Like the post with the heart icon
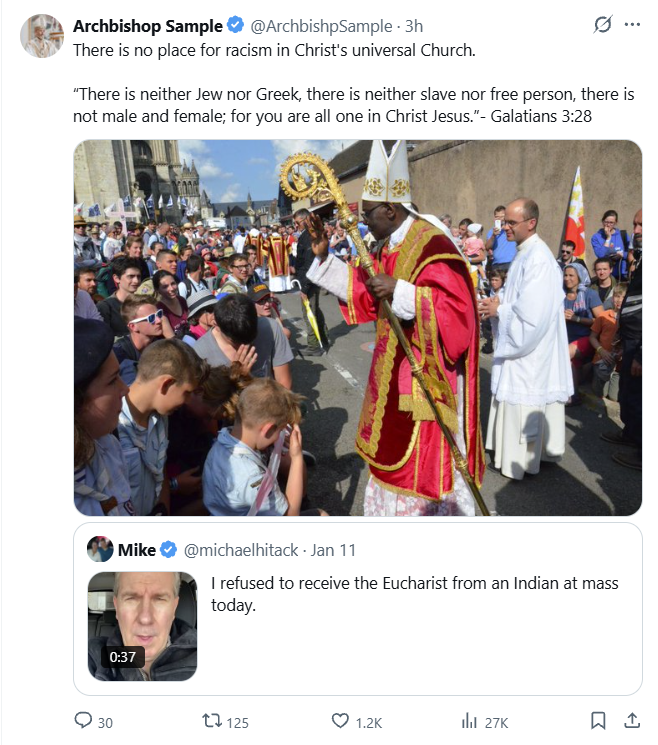The image size is (658, 745). click(341, 721)
